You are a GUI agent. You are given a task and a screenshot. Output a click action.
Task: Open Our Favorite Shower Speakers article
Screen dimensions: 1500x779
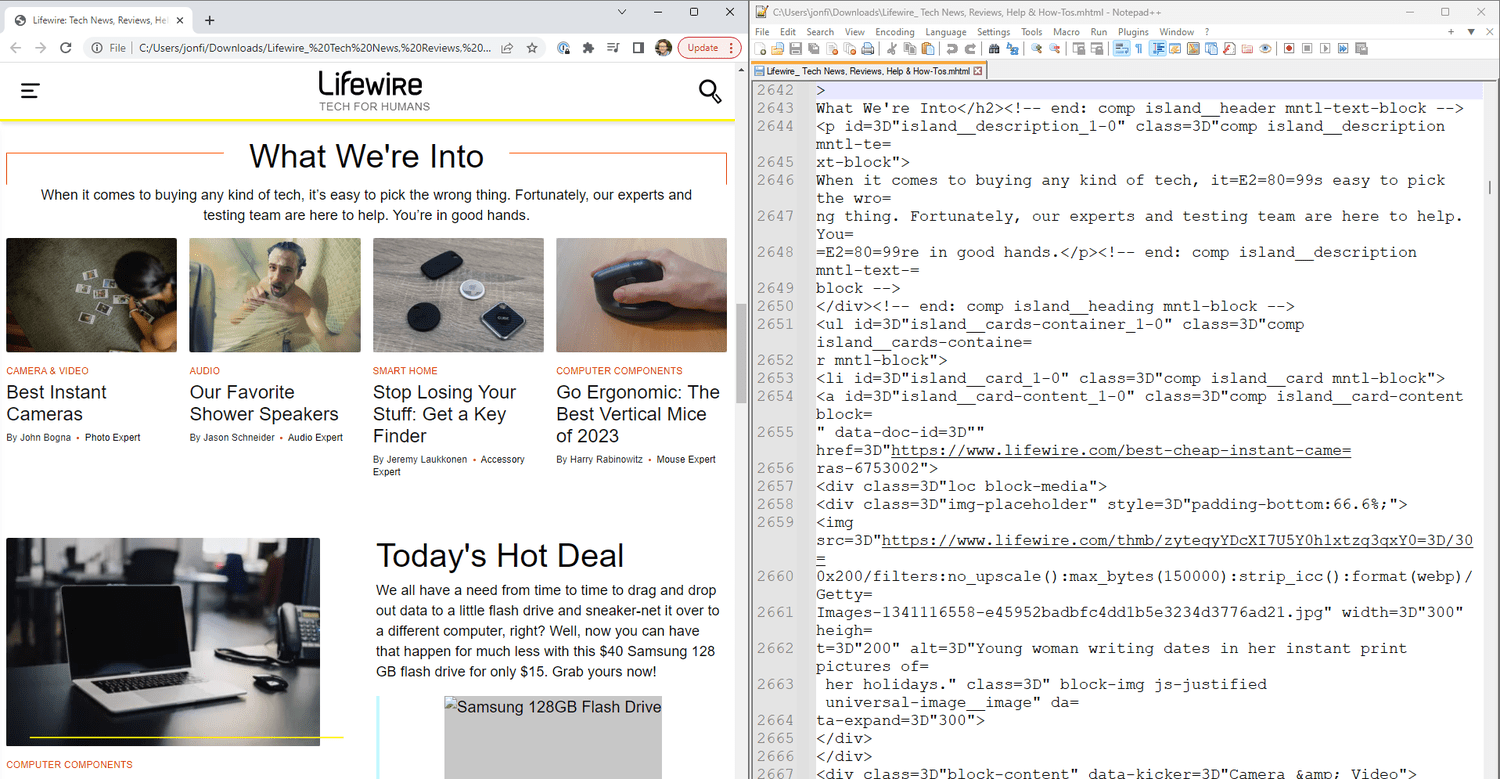pyautogui.click(x=264, y=403)
